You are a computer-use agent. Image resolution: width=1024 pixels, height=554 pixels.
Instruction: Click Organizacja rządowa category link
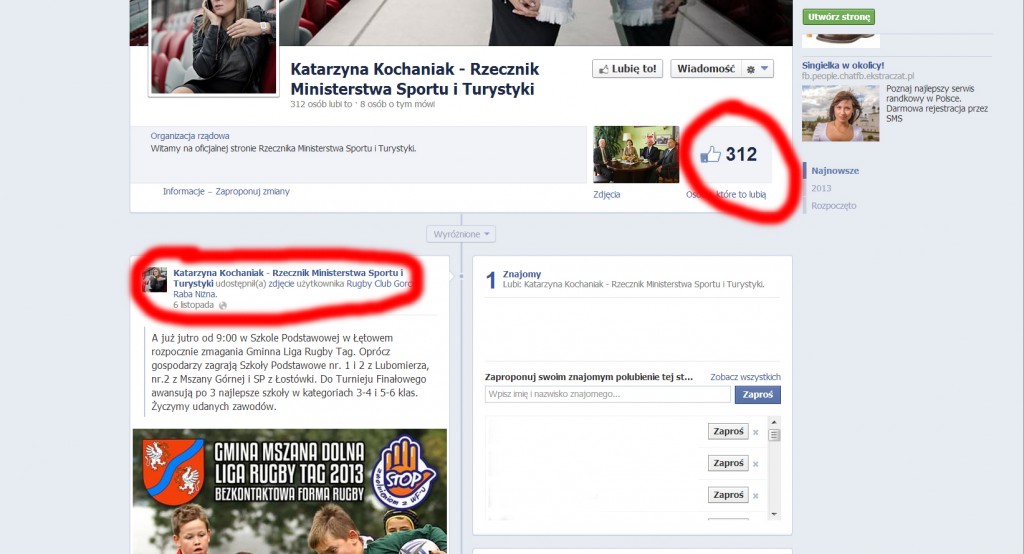[x=190, y=136]
